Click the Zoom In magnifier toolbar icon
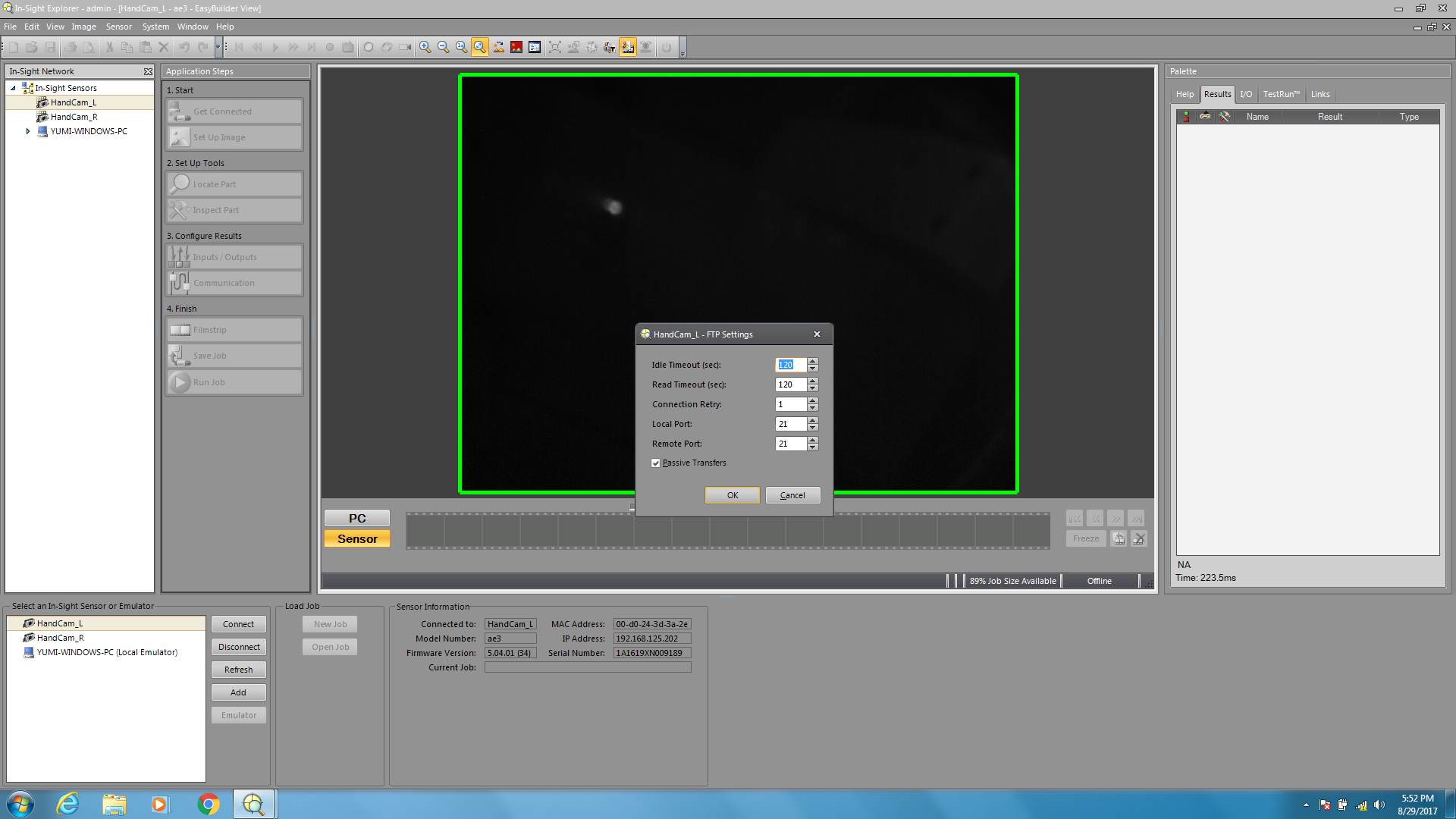This screenshot has height=819, width=1456. [425, 47]
